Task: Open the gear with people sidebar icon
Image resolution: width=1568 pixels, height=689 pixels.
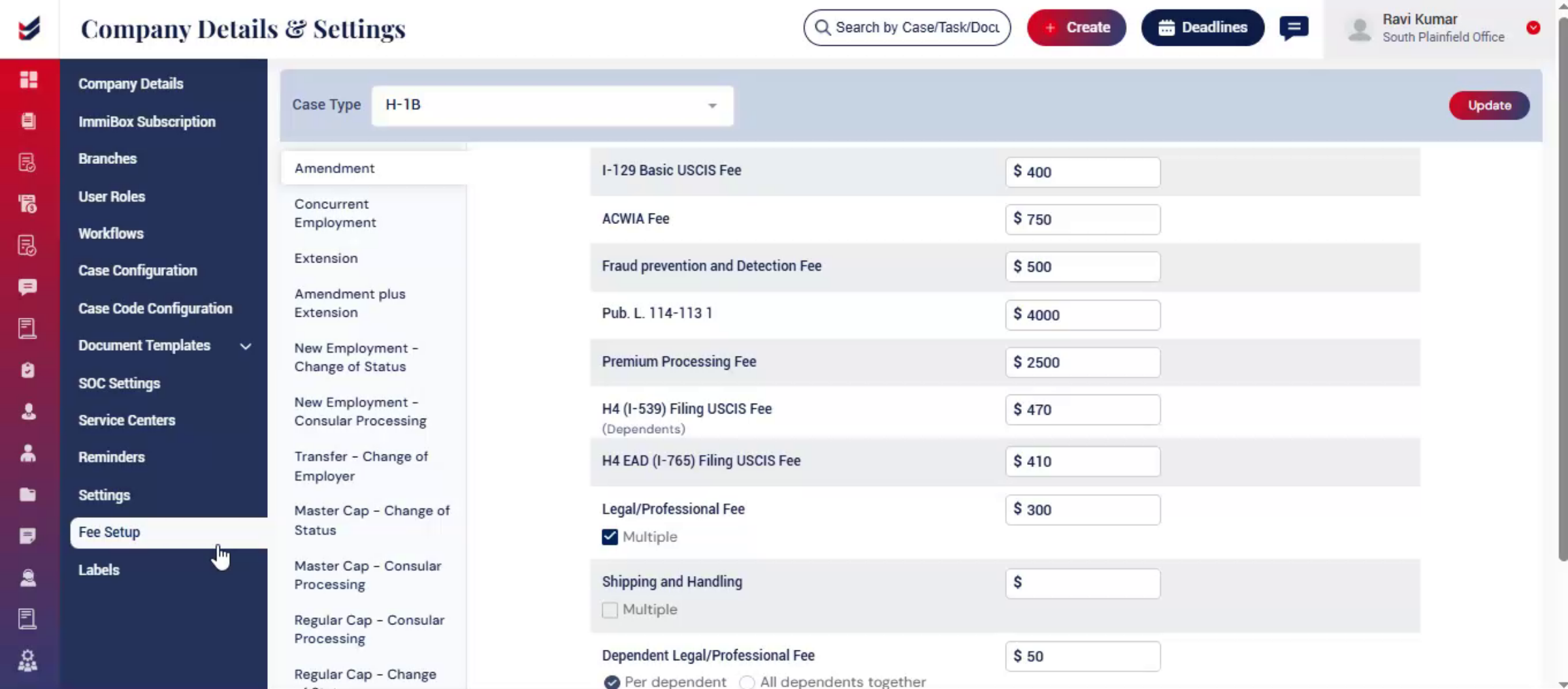Action: [x=27, y=660]
